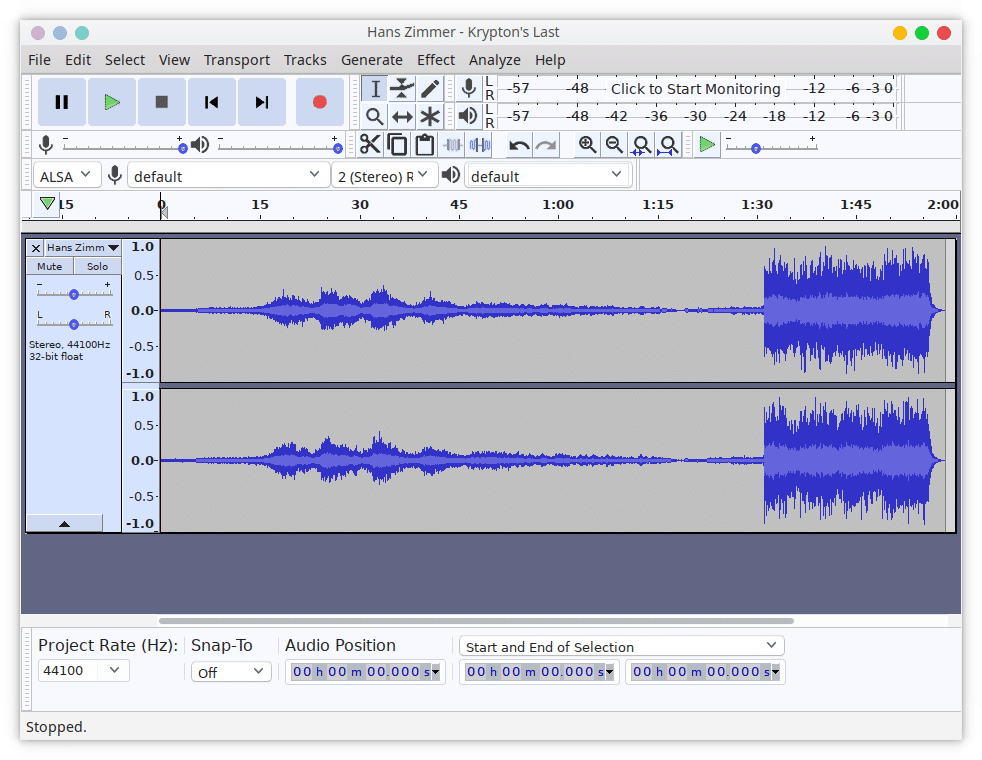The image size is (982, 760).
Task: Paste with the clipboard icon
Action: tap(425, 145)
